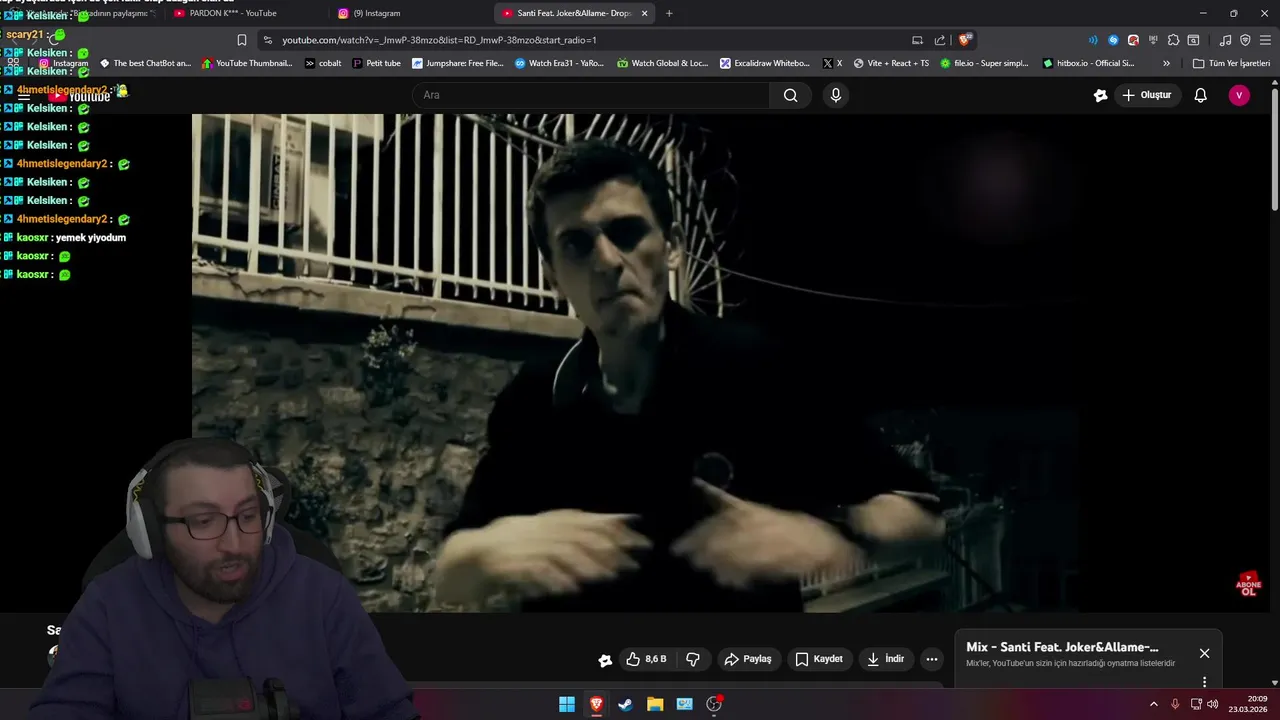Image resolution: width=1280 pixels, height=720 pixels.
Task: Click the page vertical scrollbar thumb
Action: point(1275,150)
